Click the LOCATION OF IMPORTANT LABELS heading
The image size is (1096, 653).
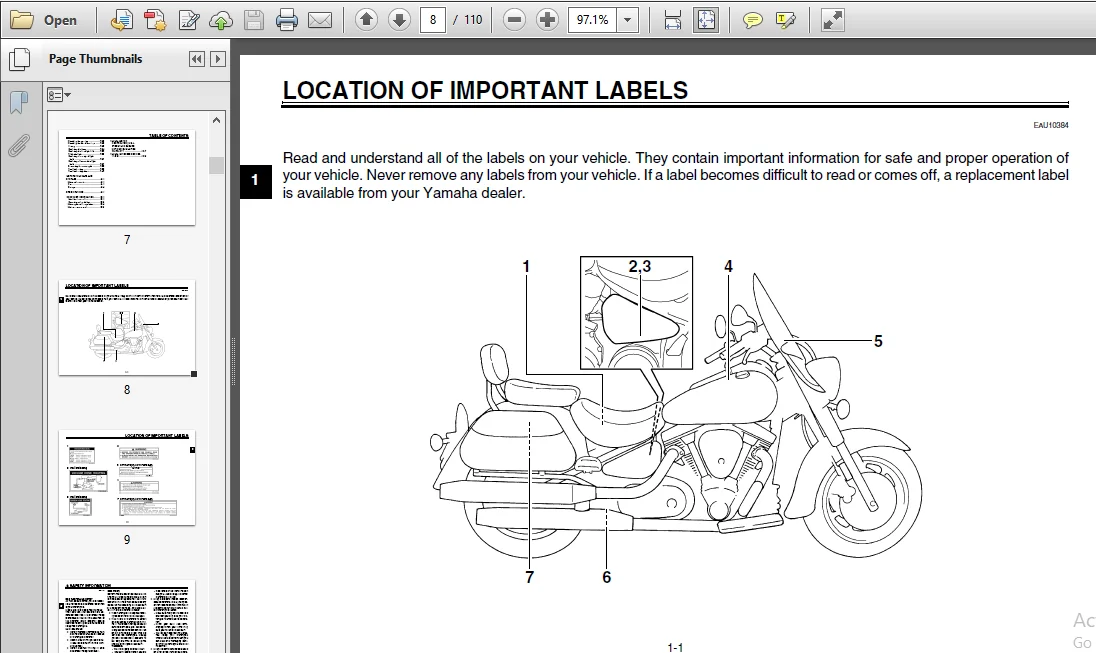pyautogui.click(x=485, y=90)
